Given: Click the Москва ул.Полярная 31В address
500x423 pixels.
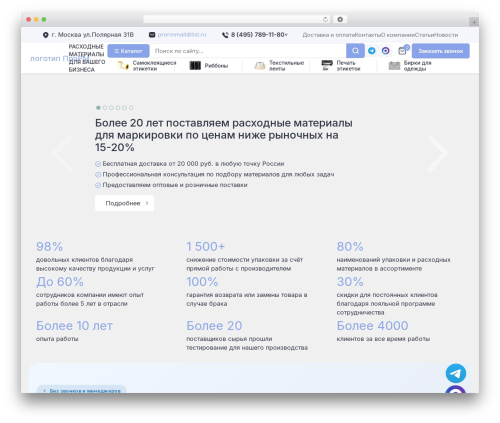Looking at the screenshot, I should tap(93, 35).
